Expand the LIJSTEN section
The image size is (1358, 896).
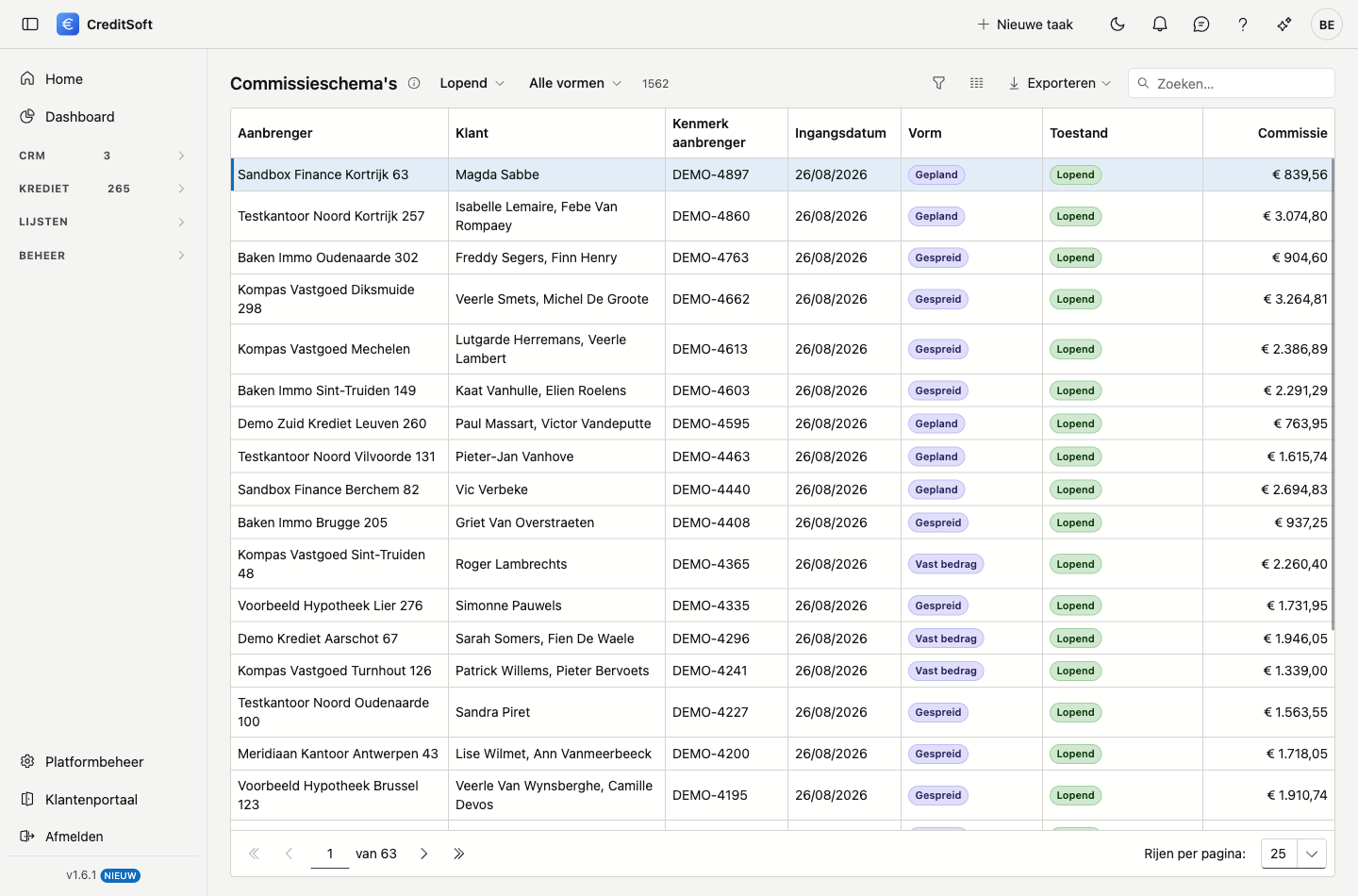coord(103,222)
